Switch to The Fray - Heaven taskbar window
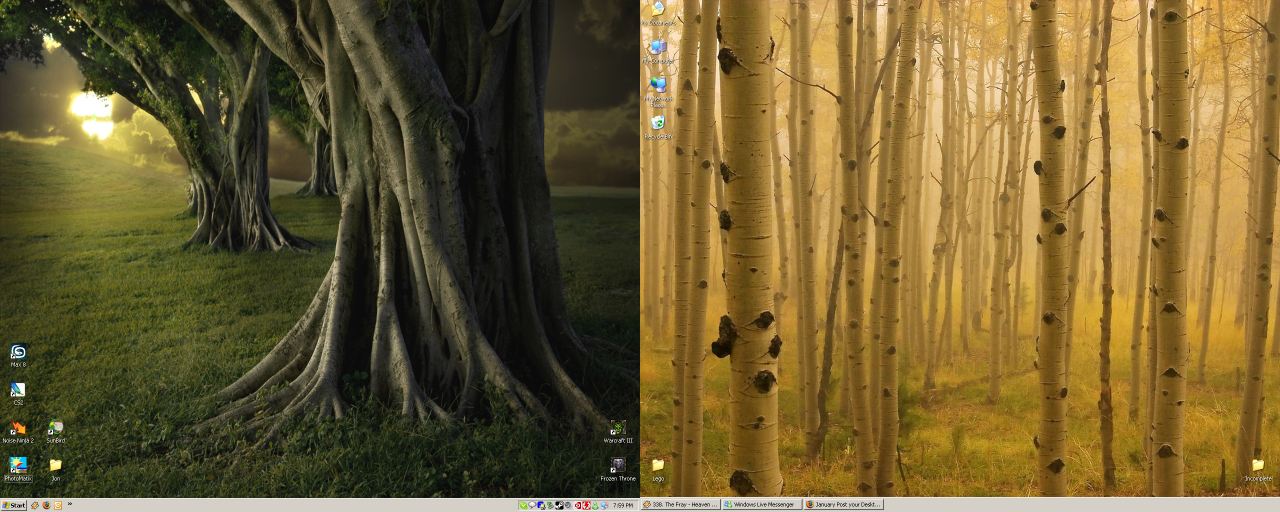 681,505
